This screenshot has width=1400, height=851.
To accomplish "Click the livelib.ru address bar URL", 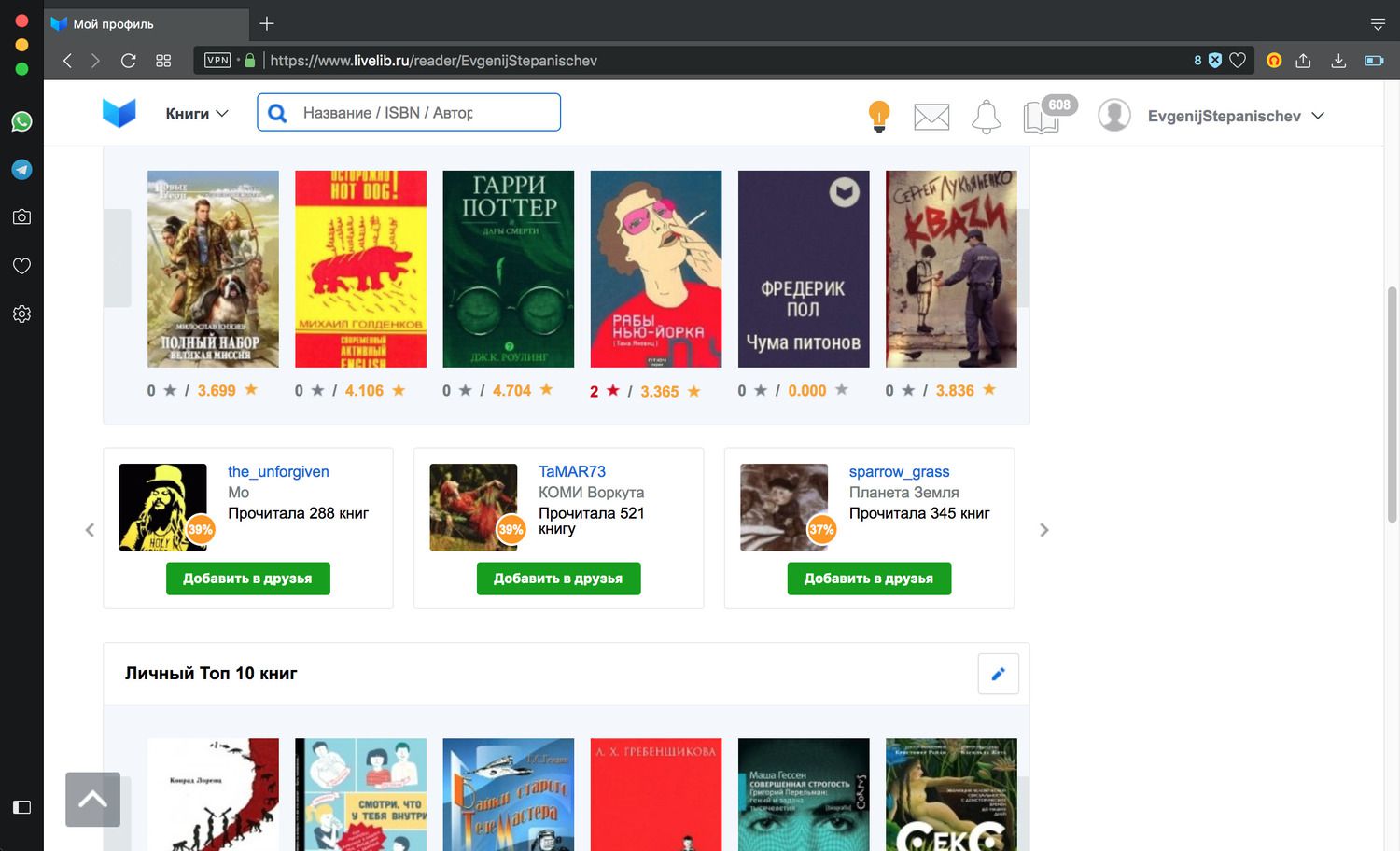I will pyautogui.click(x=433, y=61).
